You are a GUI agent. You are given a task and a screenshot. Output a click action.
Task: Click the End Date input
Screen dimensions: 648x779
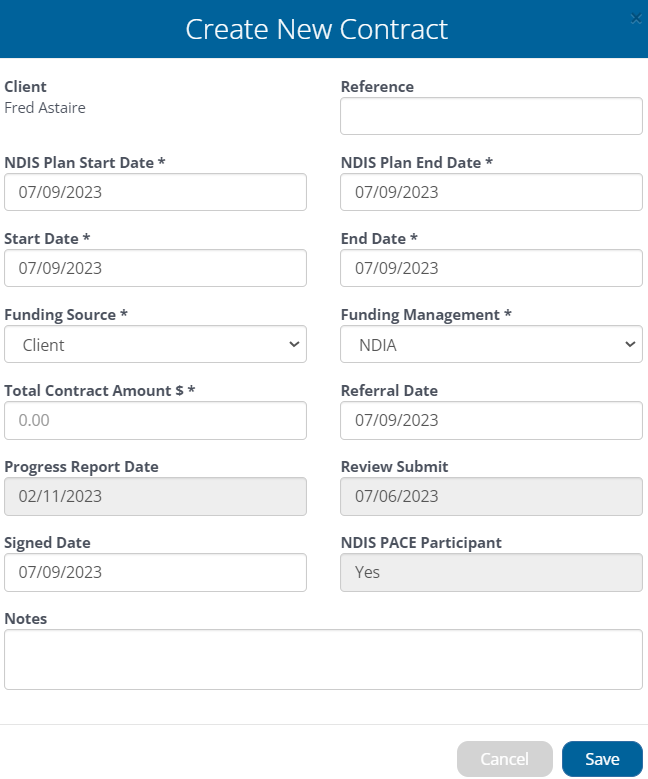point(491,268)
